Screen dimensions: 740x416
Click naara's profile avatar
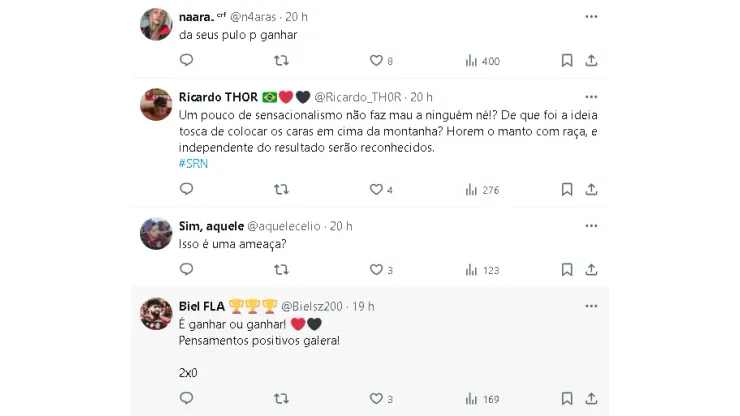click(x=155, y=23)
